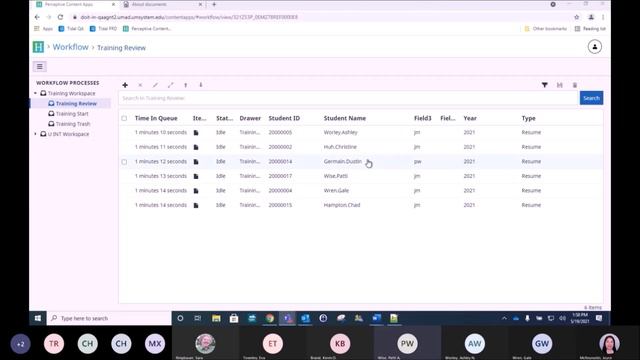Open the filter funnel icon
This screenshot has height=360, width=640.
tap(544, 85)
